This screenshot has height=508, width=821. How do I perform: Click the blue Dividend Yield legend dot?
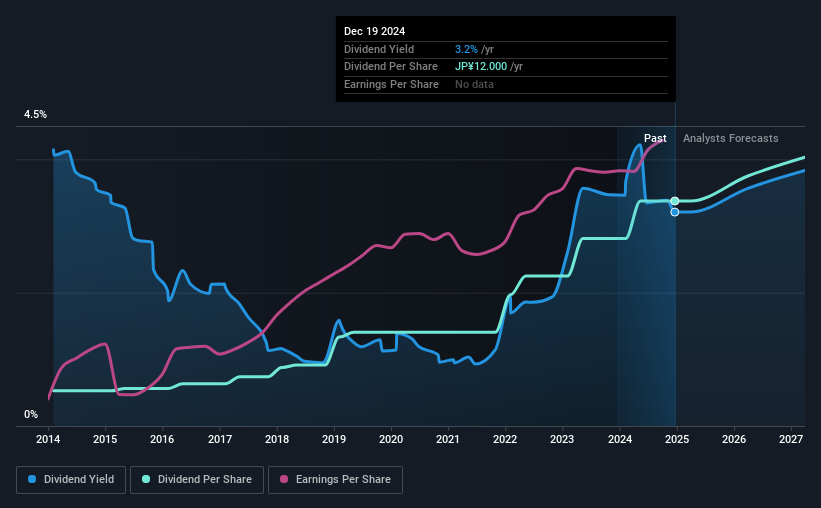32,479
